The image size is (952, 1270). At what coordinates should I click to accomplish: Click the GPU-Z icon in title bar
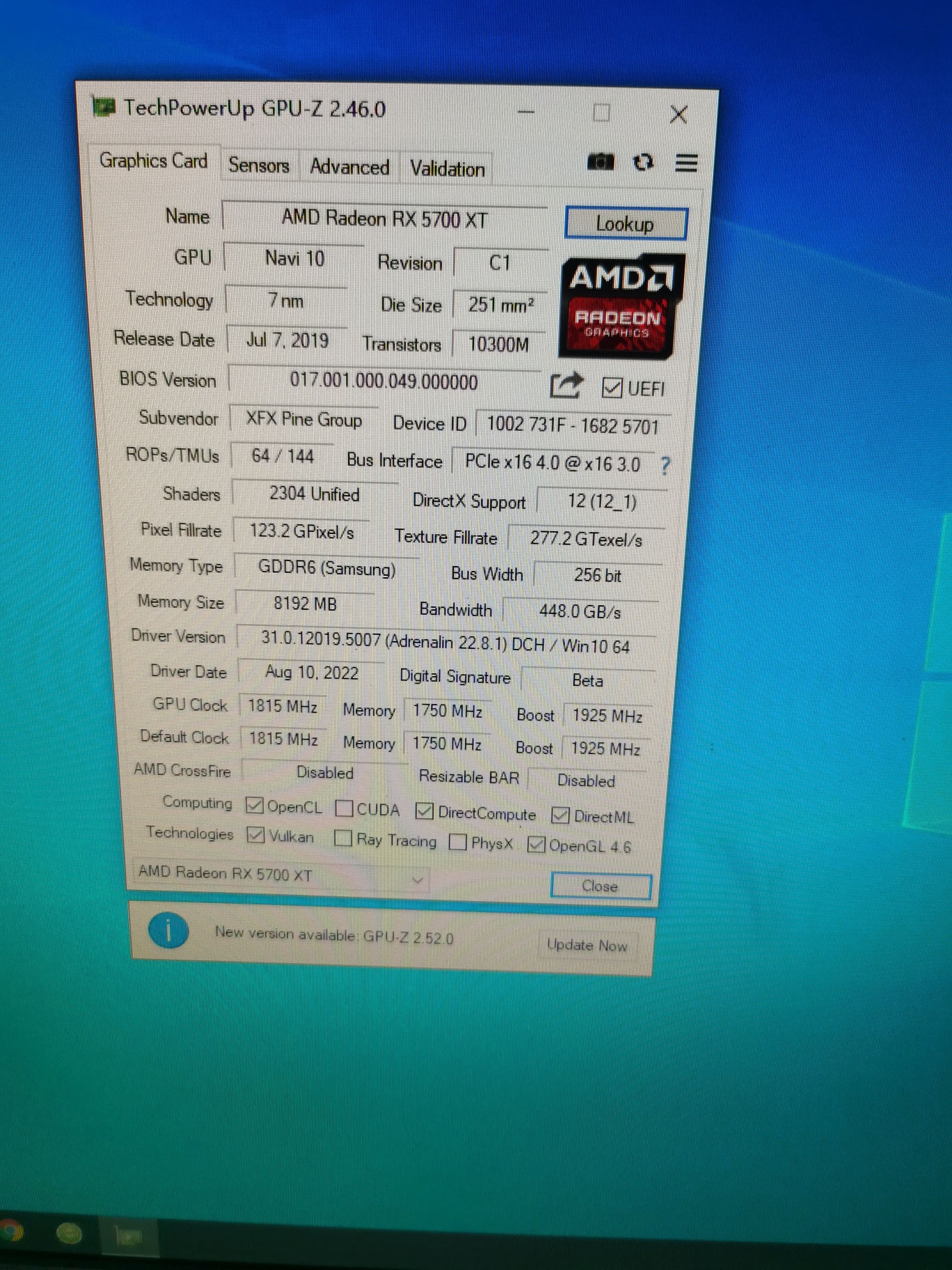tap(104, 107)
